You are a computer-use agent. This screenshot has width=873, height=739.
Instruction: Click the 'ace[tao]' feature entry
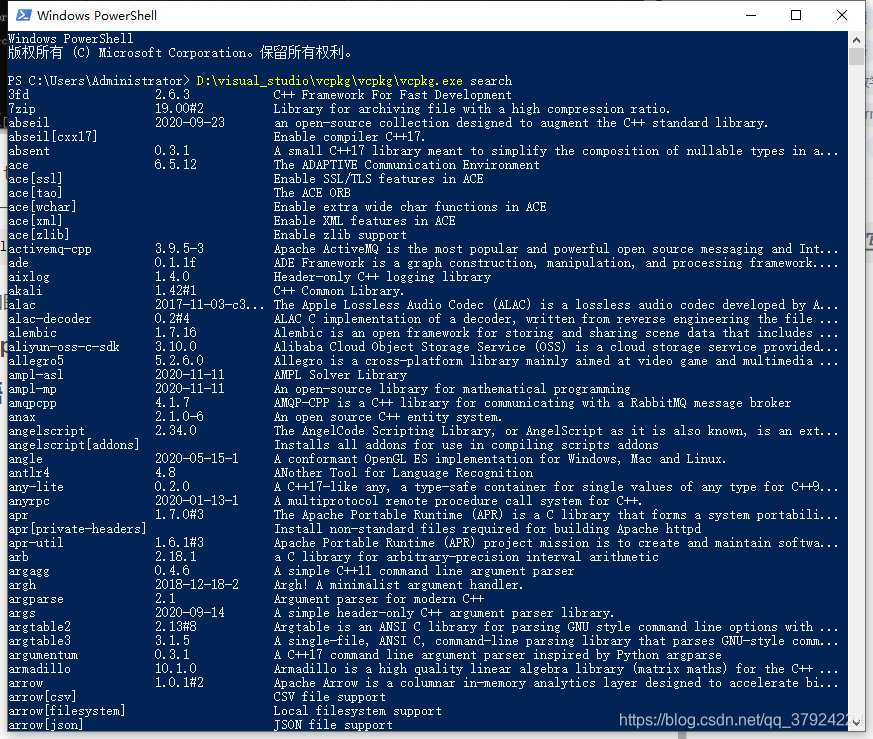tap(35, 193)
